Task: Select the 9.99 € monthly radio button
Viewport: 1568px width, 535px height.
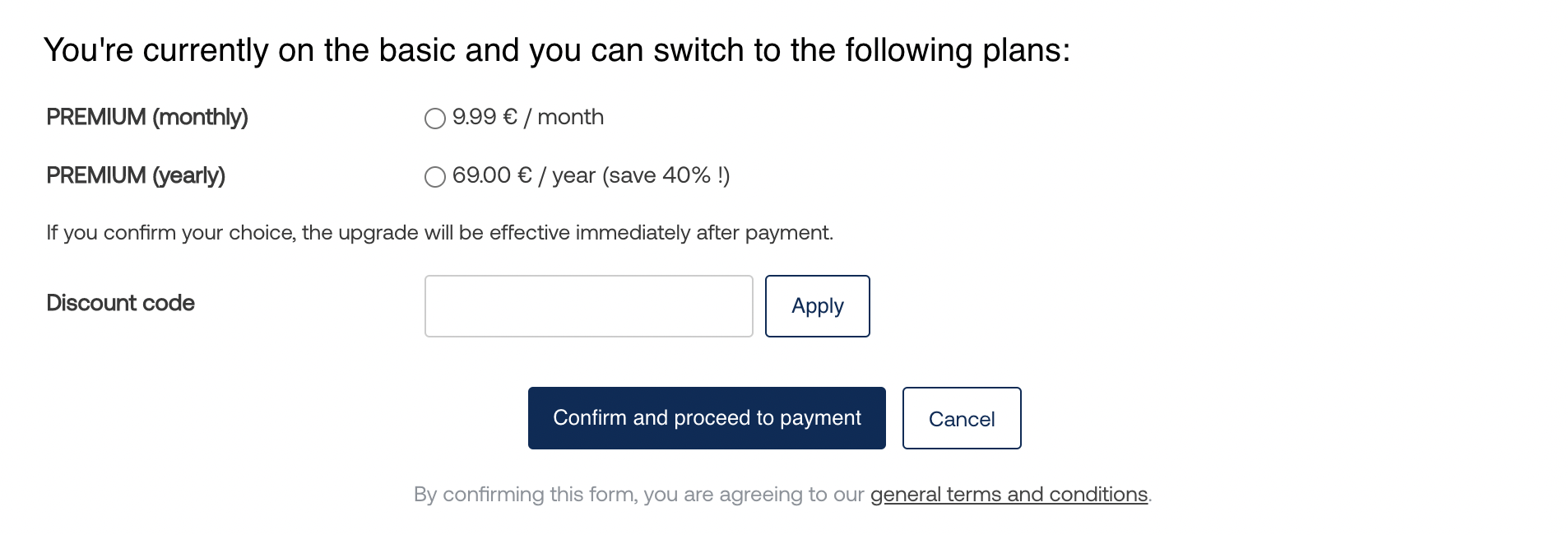Action: coord(435,119)
